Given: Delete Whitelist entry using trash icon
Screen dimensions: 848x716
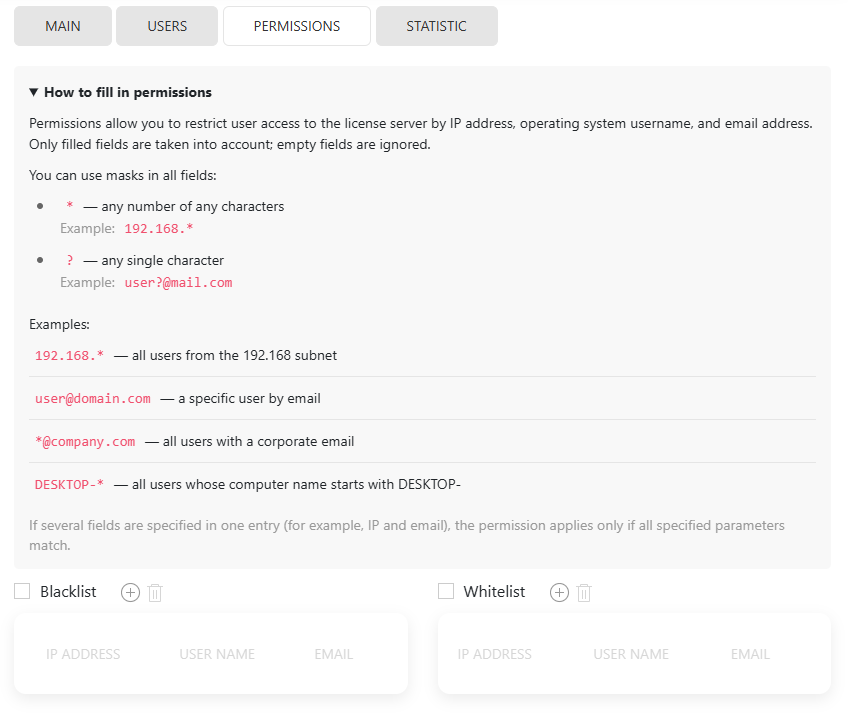Looking at the screenshot, I should click(584, 593).
